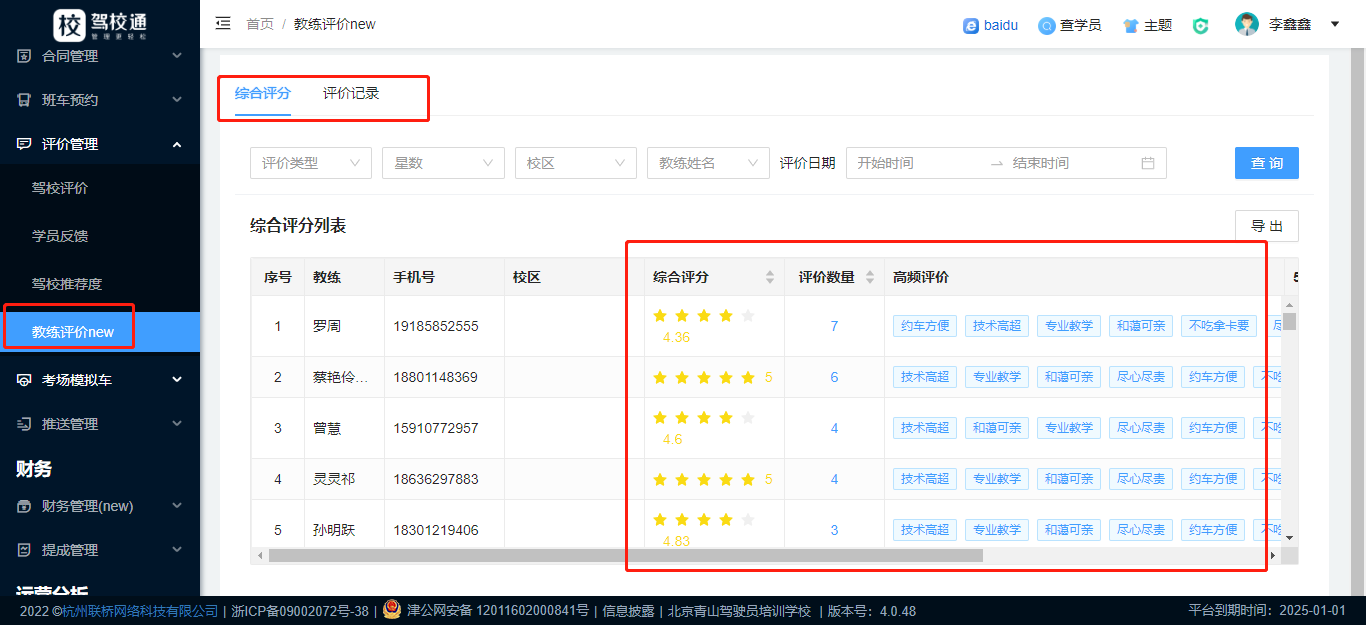Viewport: 1366px width, 625px height.
Task: Expand the 考场模拟车 menu
Action: tap(177, 380)
